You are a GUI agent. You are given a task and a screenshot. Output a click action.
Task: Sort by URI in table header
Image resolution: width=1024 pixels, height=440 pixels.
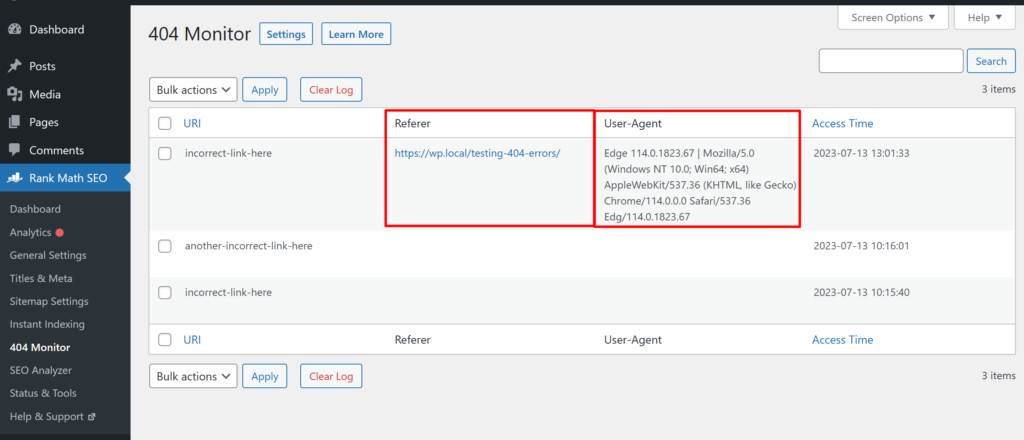click(x=192, y=123)
